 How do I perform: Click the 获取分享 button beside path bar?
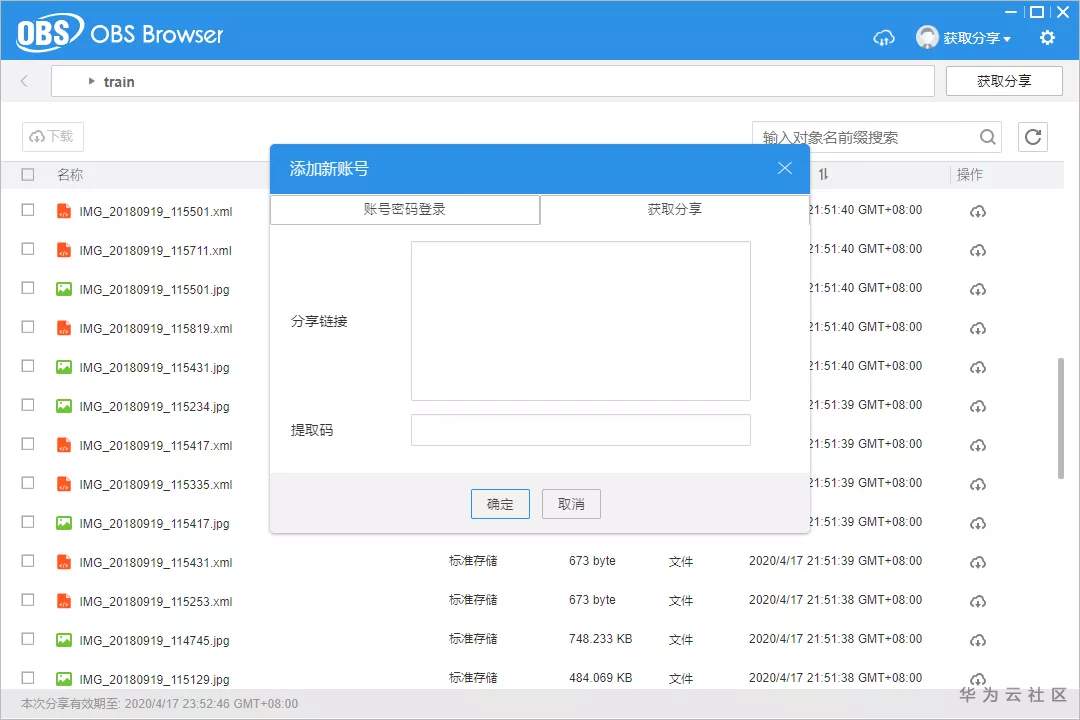pos(1004,81)
